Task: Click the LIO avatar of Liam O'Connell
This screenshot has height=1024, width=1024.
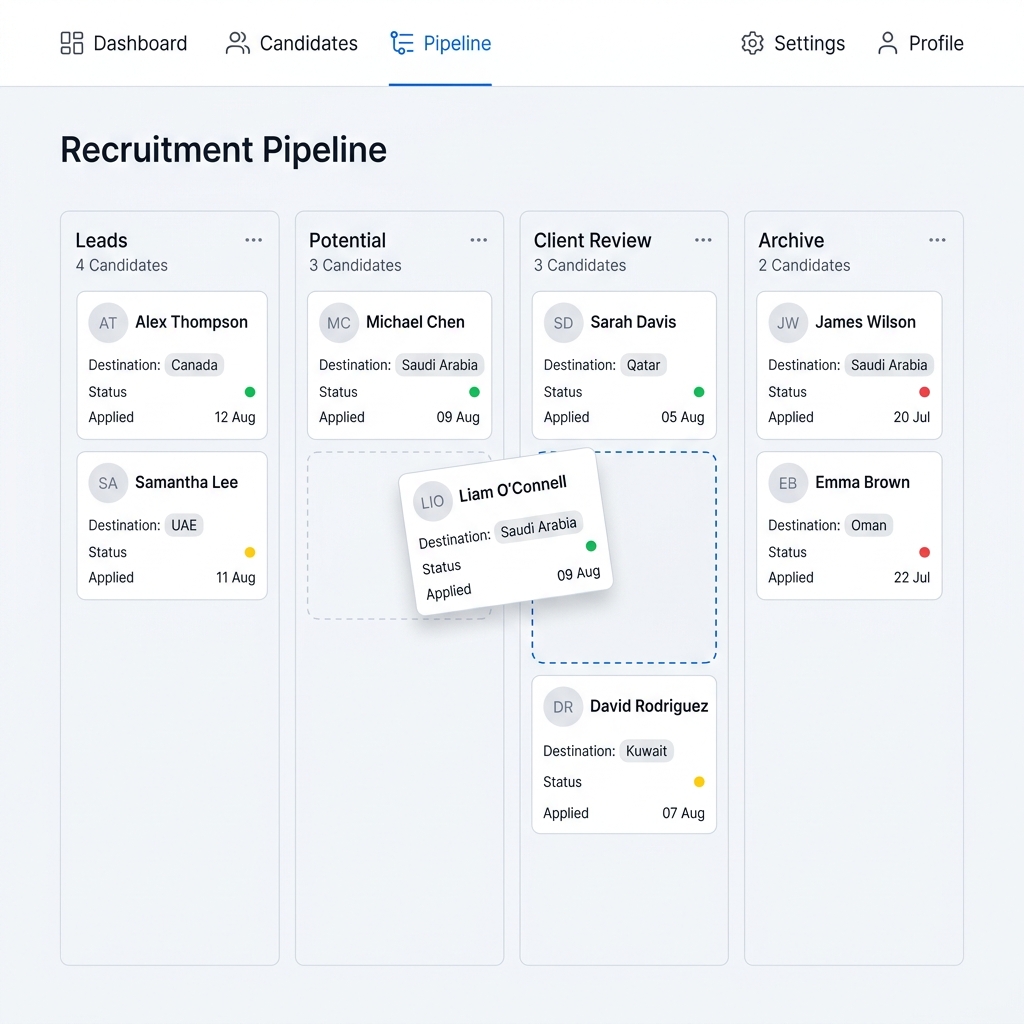Action: pos(432,502)
